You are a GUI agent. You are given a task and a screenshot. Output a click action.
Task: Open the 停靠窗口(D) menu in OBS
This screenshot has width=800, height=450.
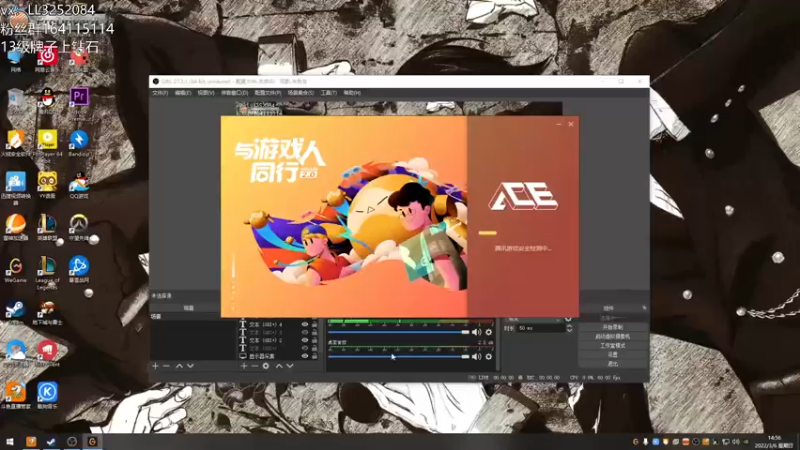(x=235, y=93)
